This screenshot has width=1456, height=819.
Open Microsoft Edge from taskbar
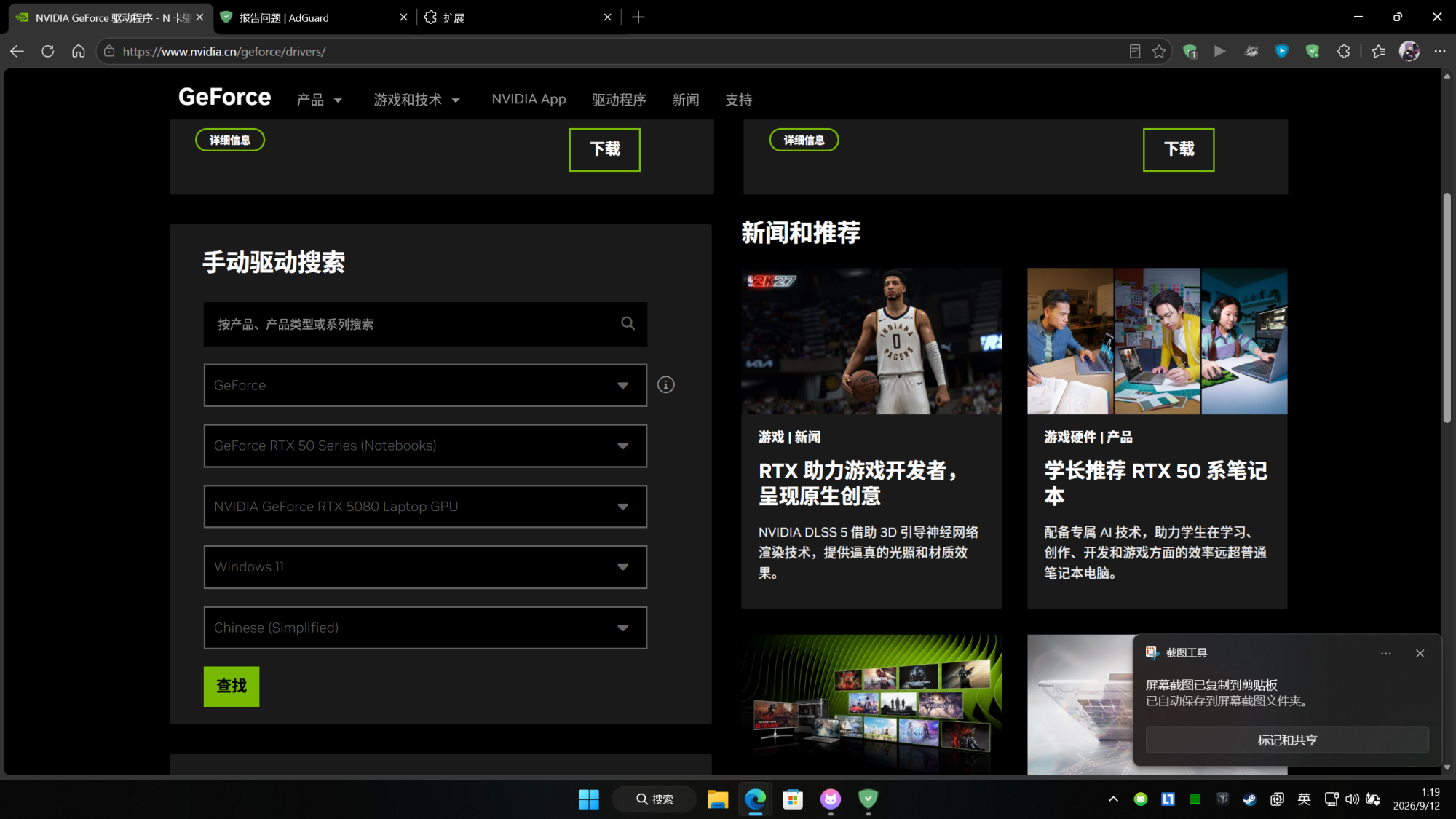pyautogui.click(x=756, y=799)
